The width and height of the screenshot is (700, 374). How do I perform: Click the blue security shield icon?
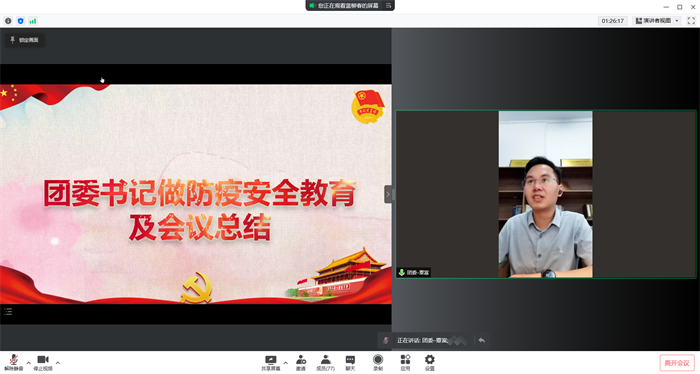(x=21, y=21)
